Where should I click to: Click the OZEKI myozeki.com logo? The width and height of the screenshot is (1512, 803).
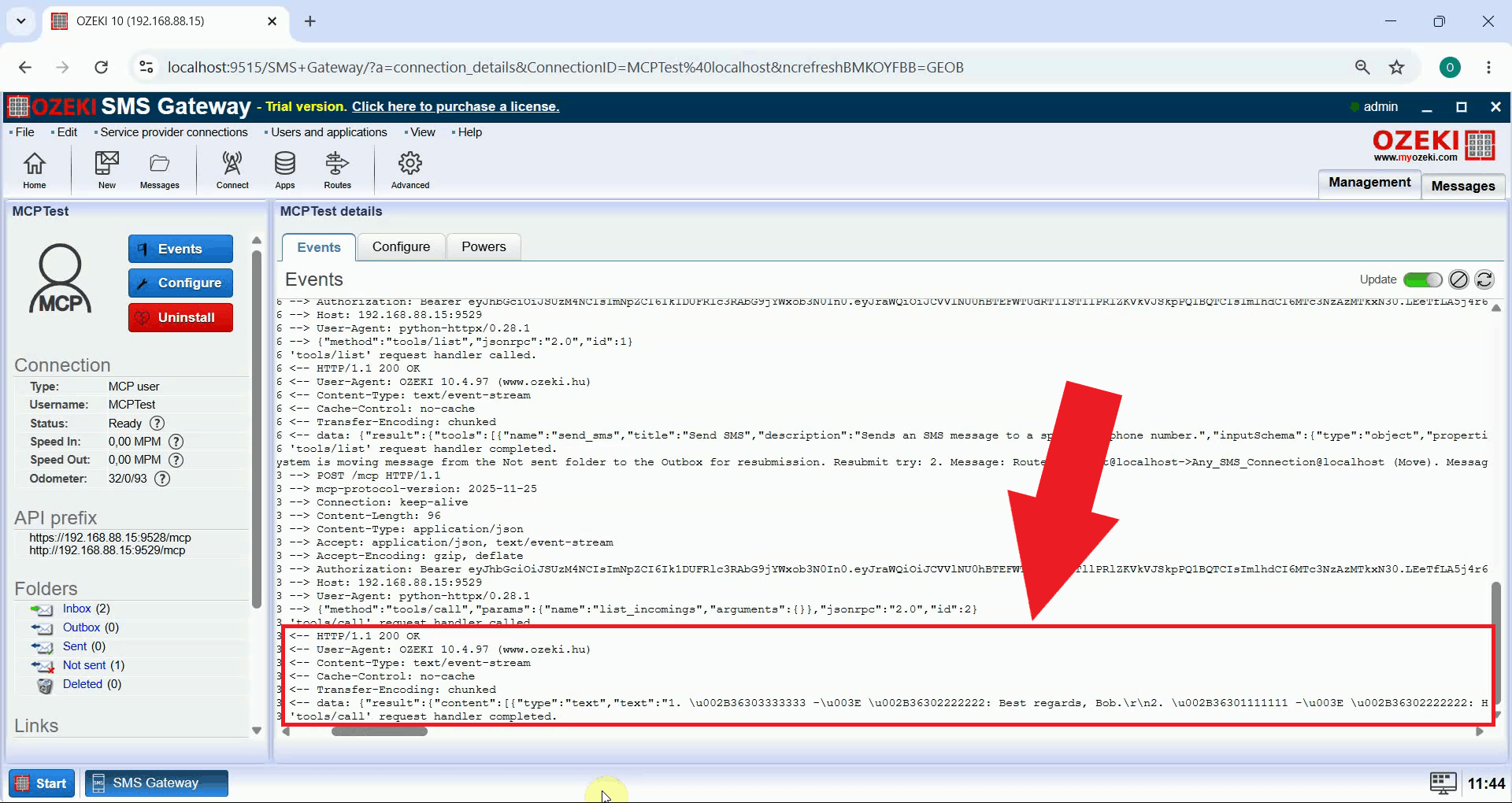pos(1433,146)
